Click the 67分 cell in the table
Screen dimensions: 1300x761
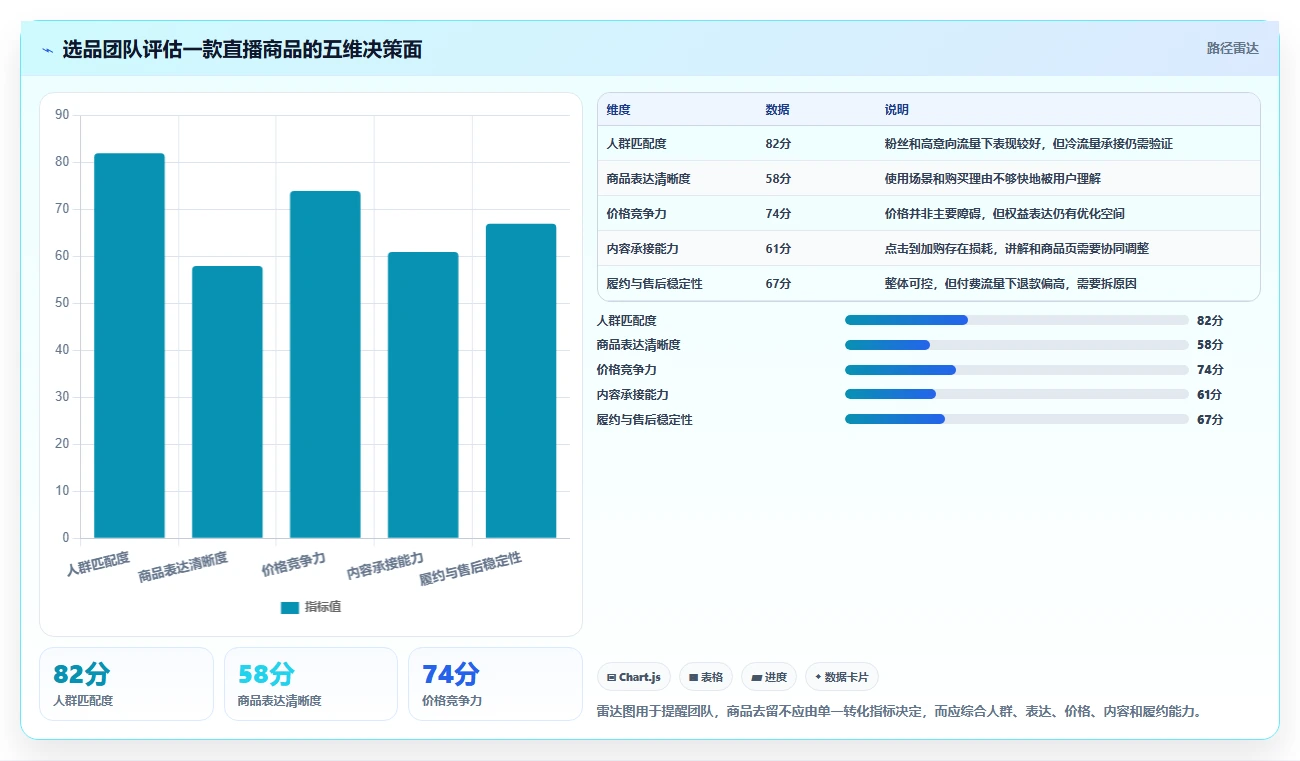tap(779, 284)
